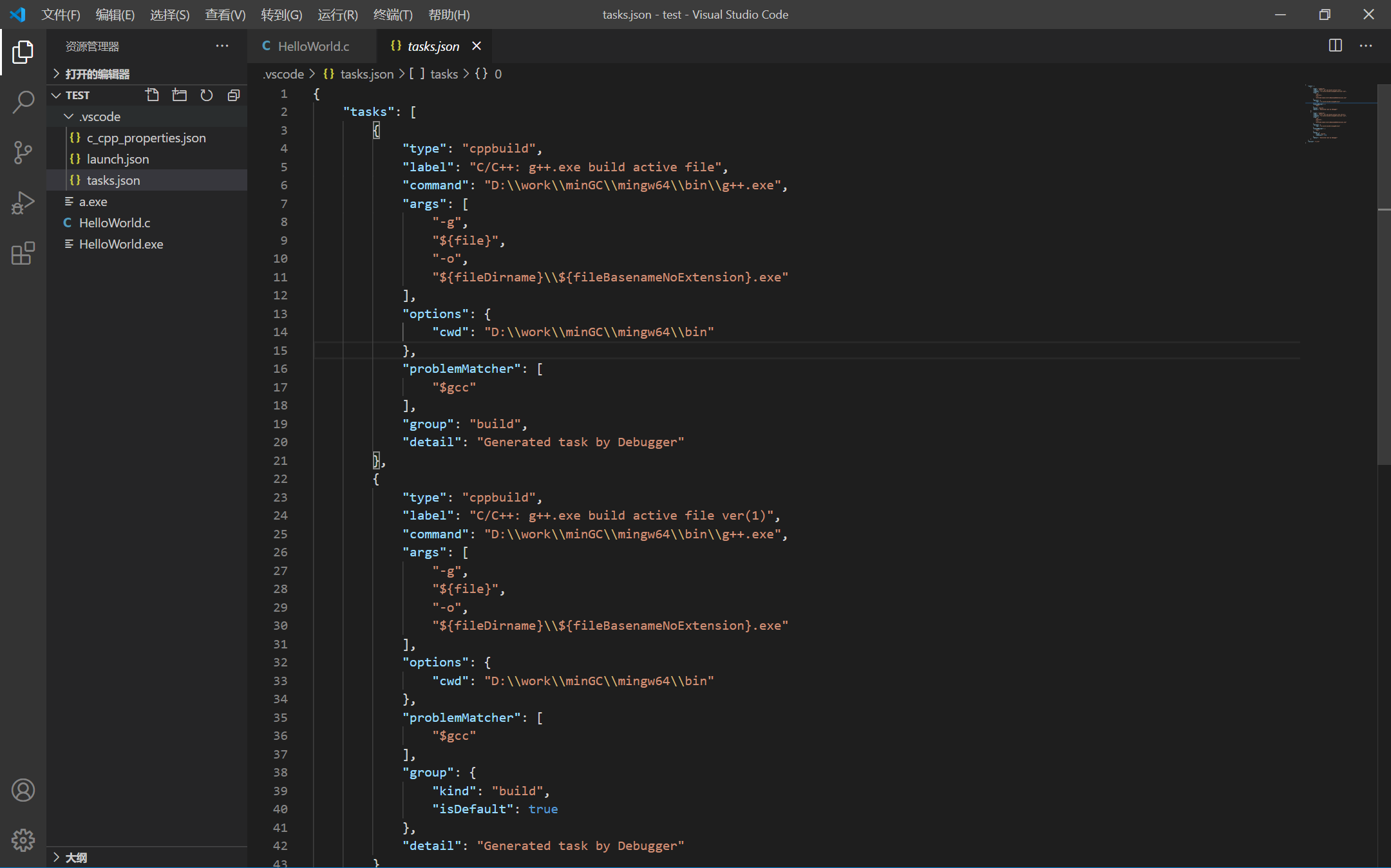Open launch.json in the explorer
This screenshot has width=1391, height=868.
click(x=118, y=159)
